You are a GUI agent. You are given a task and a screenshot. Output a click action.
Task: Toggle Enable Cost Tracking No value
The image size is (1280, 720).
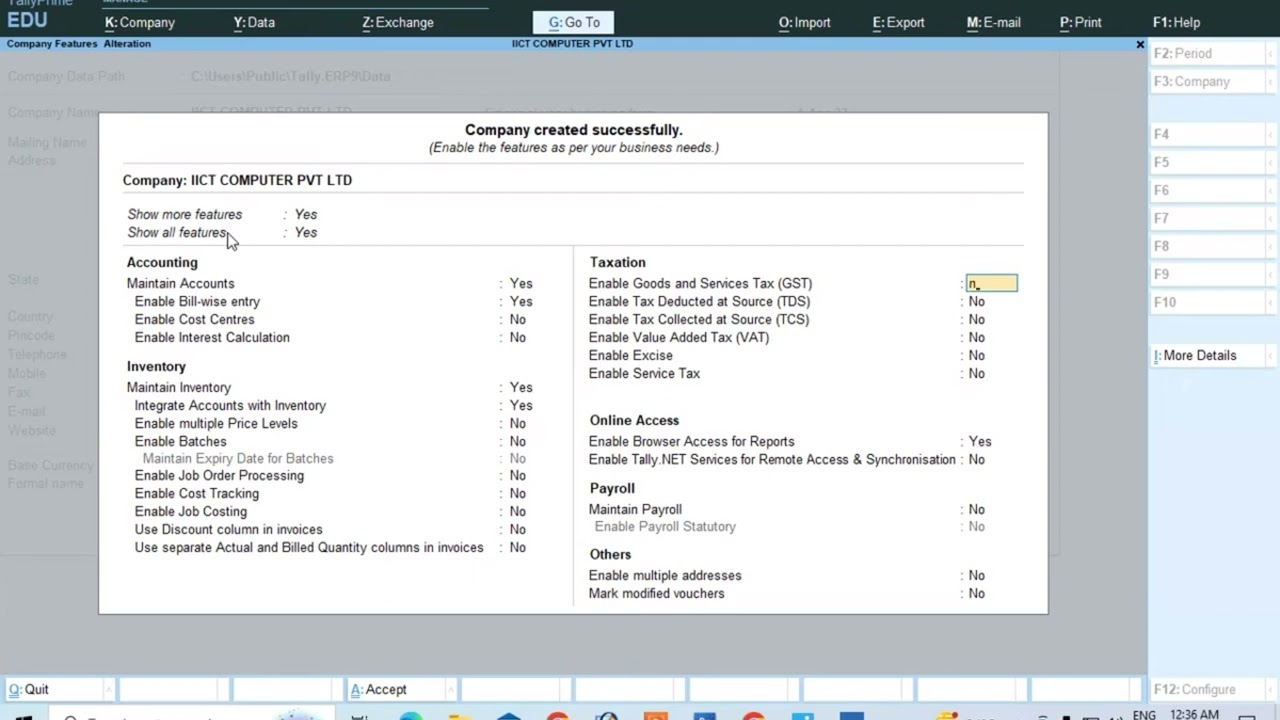click(x=517, y=494)
